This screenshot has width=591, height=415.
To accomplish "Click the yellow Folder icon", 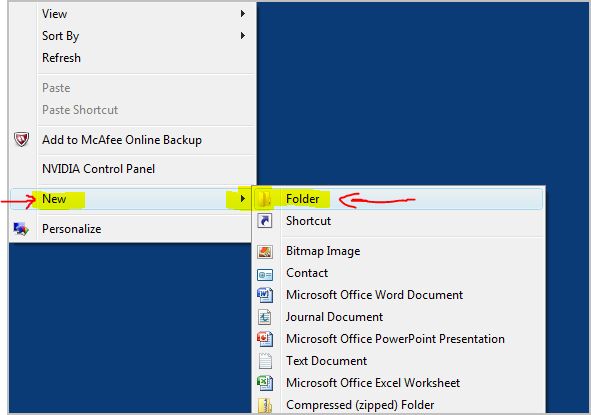I will [x=265, y=199].
